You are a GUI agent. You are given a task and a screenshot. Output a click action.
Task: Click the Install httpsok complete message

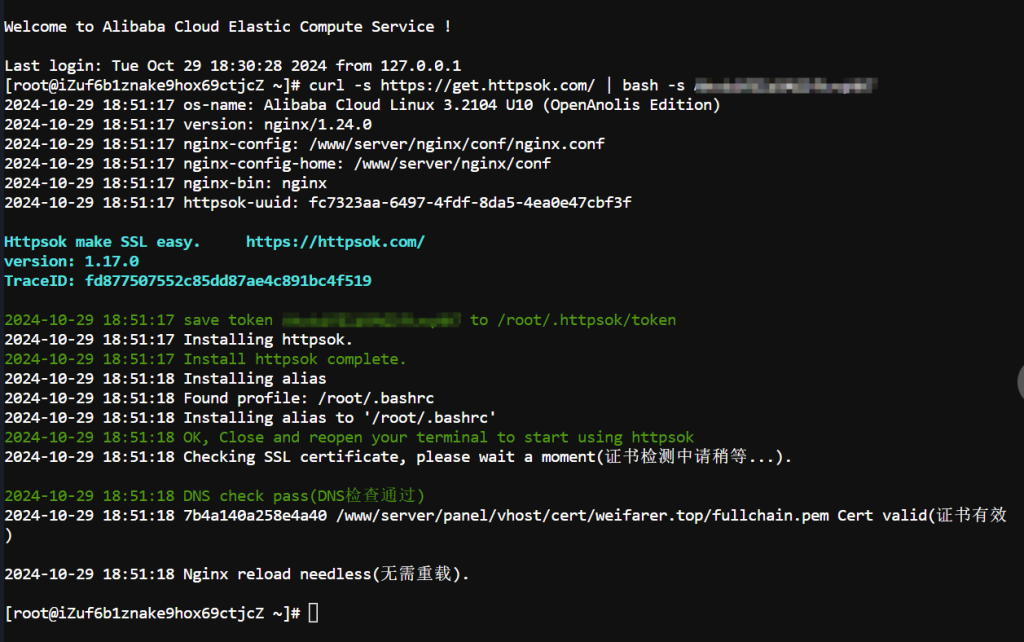pos(295,359)
